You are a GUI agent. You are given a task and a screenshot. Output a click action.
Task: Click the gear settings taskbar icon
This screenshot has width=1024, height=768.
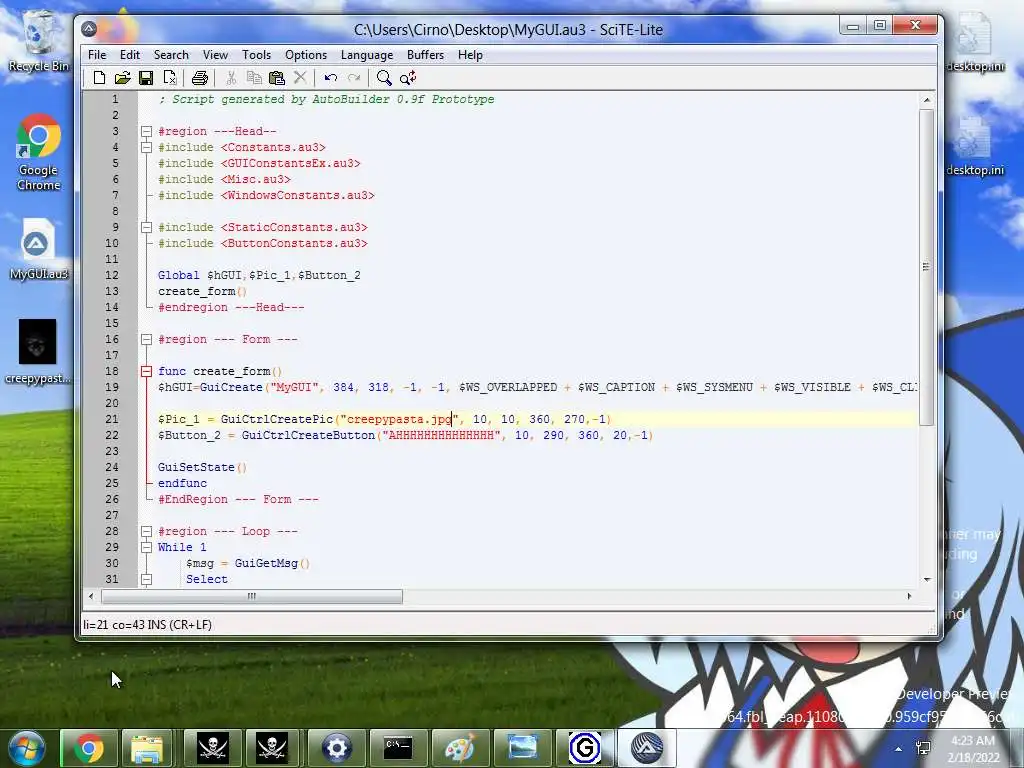pyautogui.click(x=336, y=748)
